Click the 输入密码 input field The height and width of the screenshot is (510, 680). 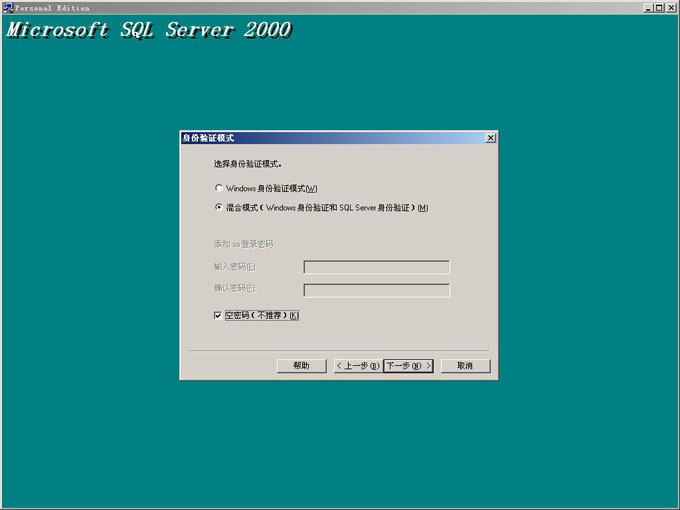[376, 267]
